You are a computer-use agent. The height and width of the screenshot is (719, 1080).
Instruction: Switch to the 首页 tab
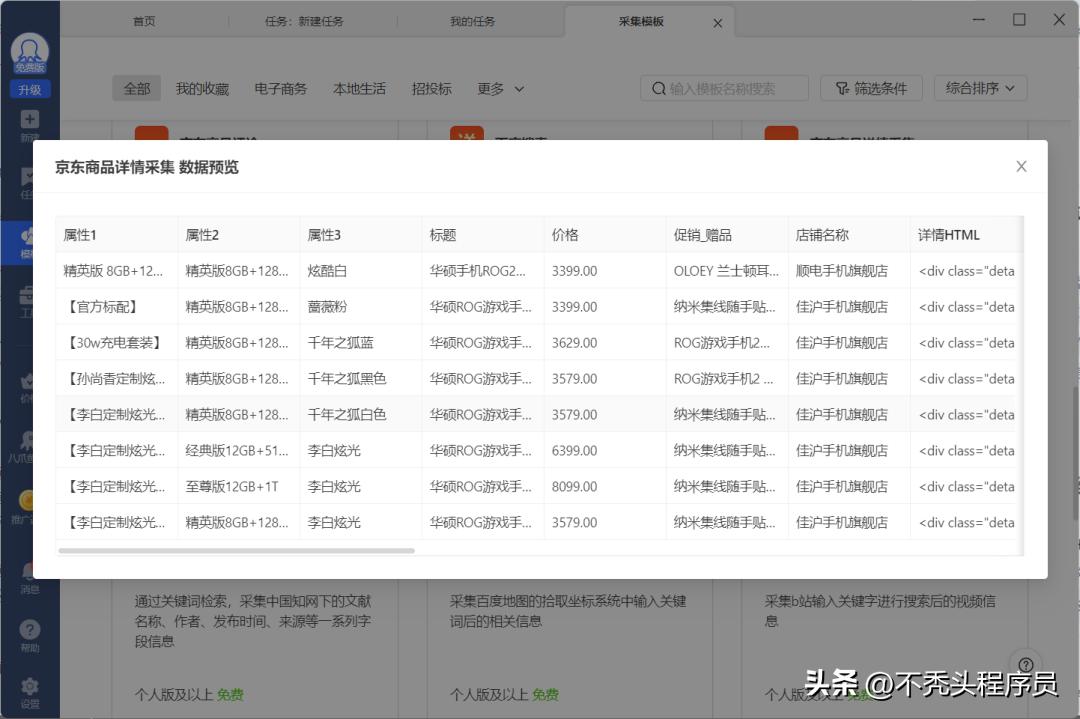pos(144,22)
